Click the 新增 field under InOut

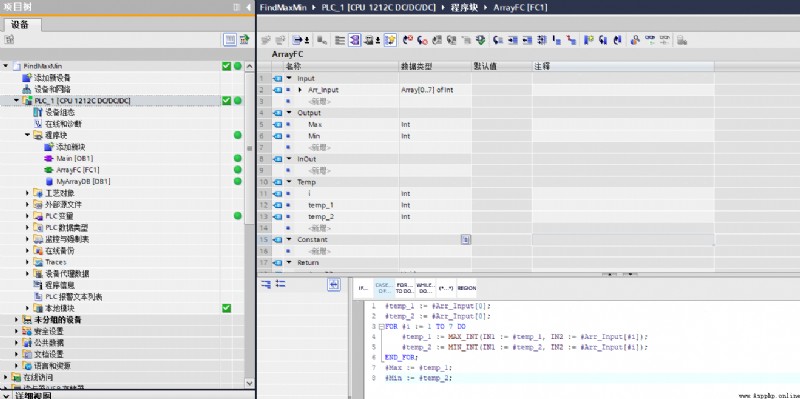tap(319, 170)
